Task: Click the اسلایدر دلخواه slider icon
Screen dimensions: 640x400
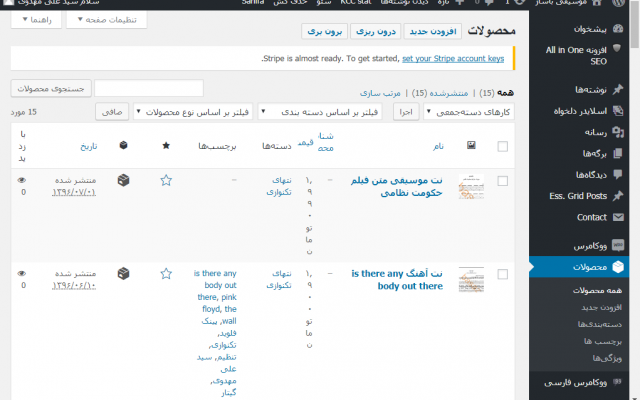Action: coord(618,111)
